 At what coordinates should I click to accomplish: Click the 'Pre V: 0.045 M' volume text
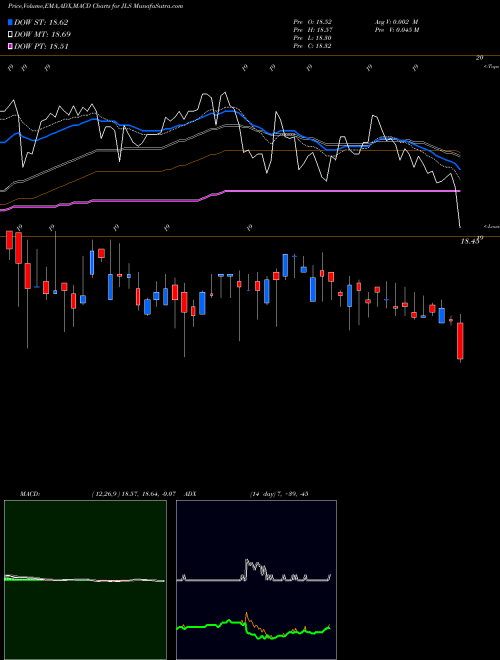coord(397,30)
